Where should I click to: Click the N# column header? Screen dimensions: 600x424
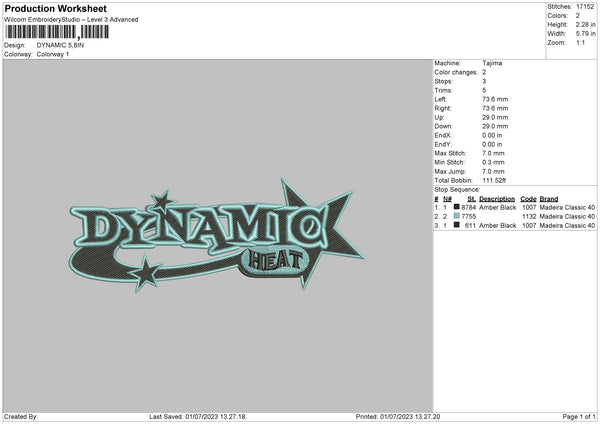[446, 198]
